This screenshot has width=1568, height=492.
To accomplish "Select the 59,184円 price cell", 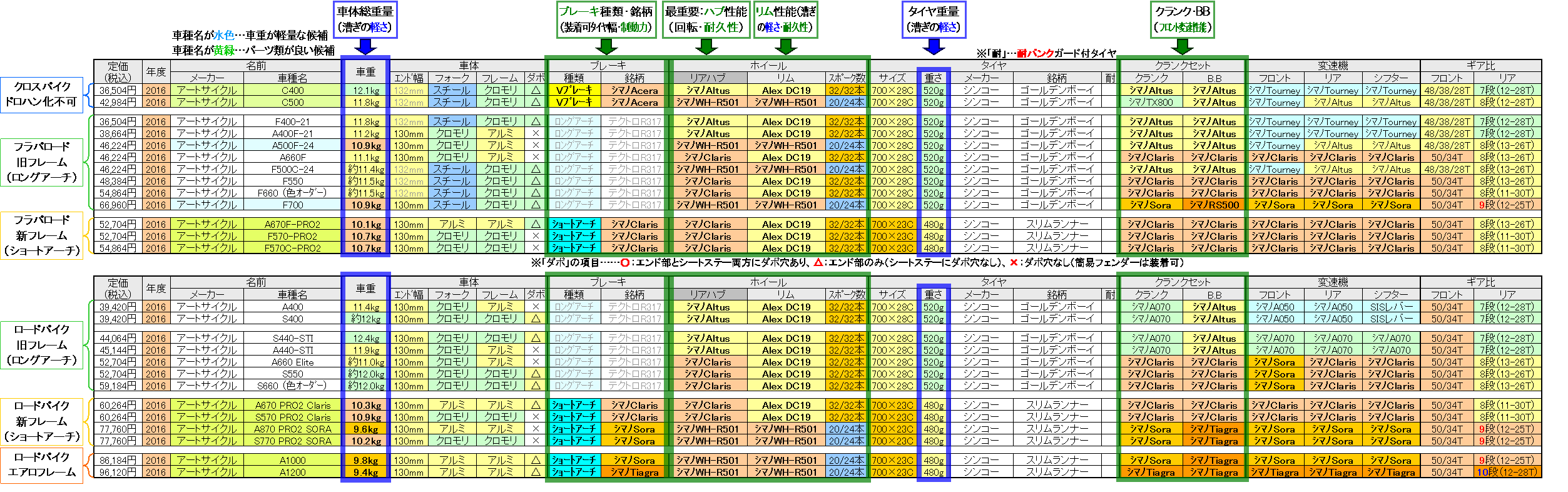I will (x=118, y=386).
